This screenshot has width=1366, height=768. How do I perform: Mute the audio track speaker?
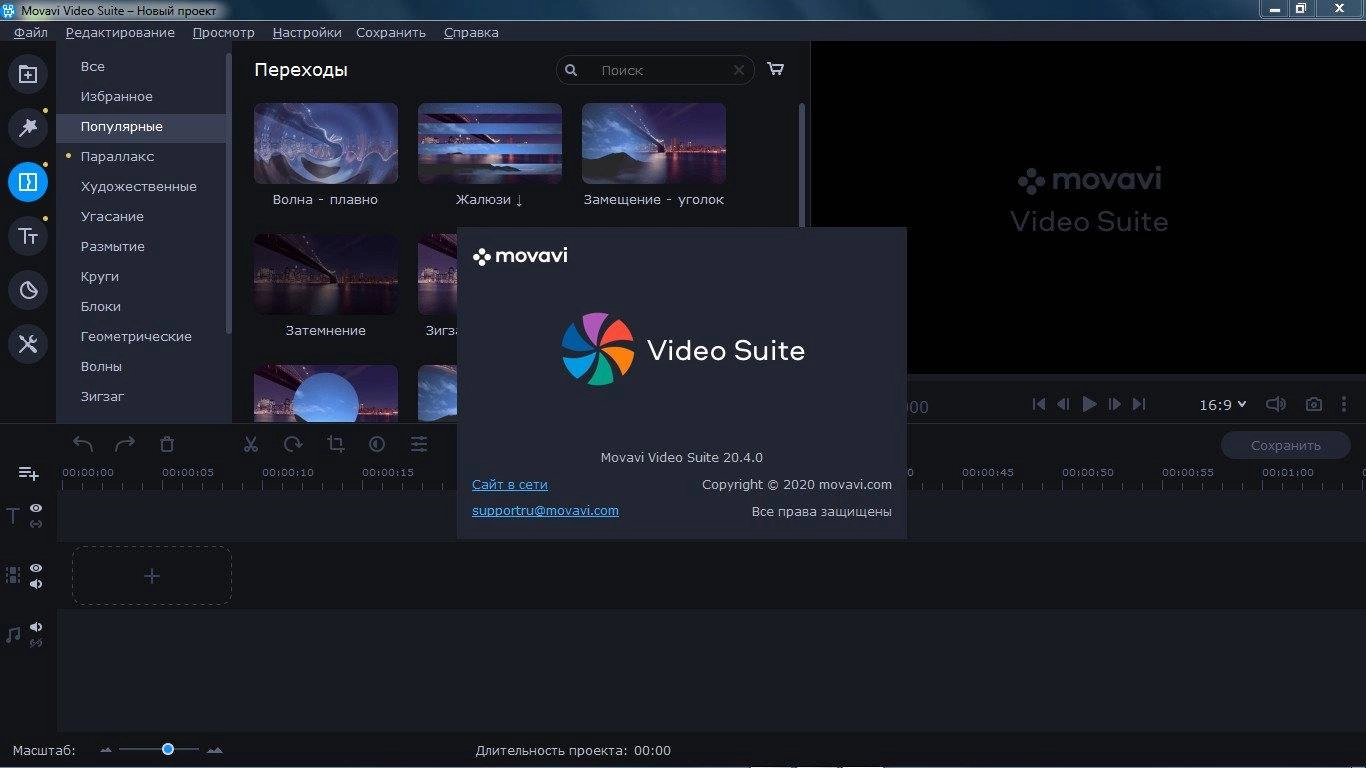(36, 627)
